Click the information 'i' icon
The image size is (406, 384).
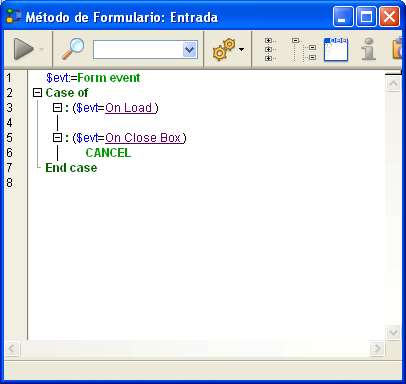pyautogui.click(x=369, y=49)
